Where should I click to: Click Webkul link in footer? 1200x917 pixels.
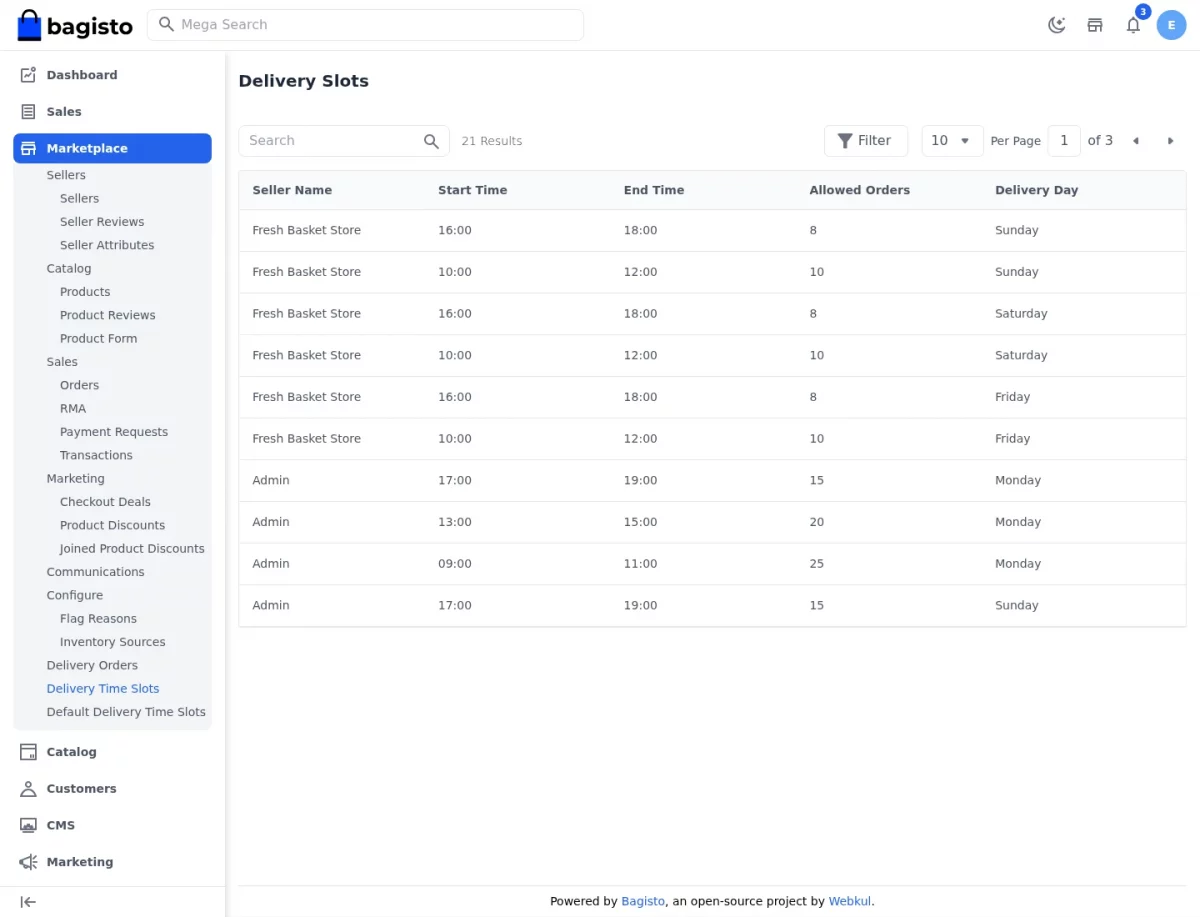(850, 901)
